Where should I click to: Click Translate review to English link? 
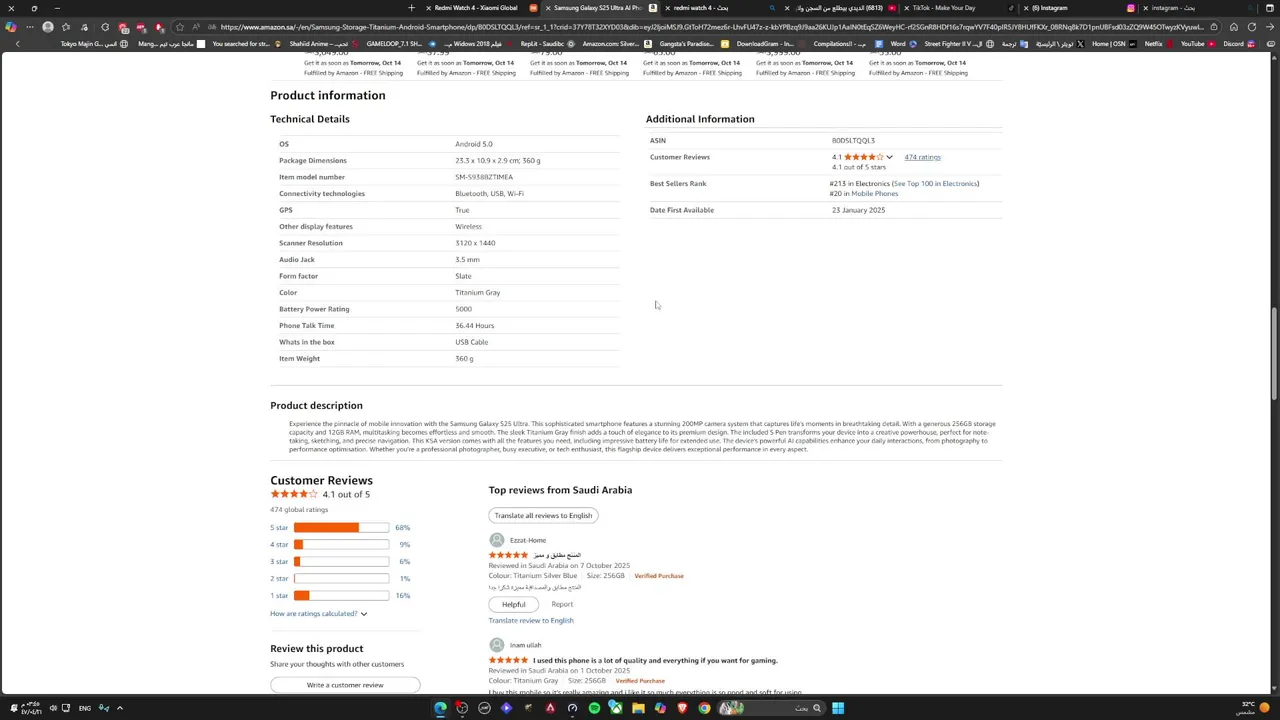pyautogui.click(x=531, y=621)
